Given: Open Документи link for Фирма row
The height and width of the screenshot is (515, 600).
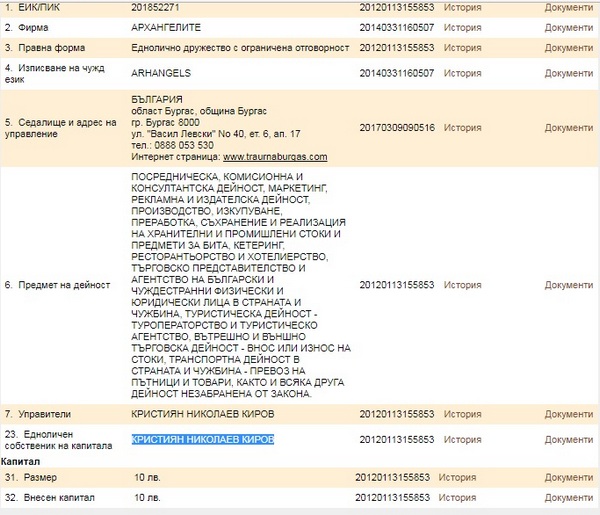Looking at the screenshot, I should (x=569, y=28).
